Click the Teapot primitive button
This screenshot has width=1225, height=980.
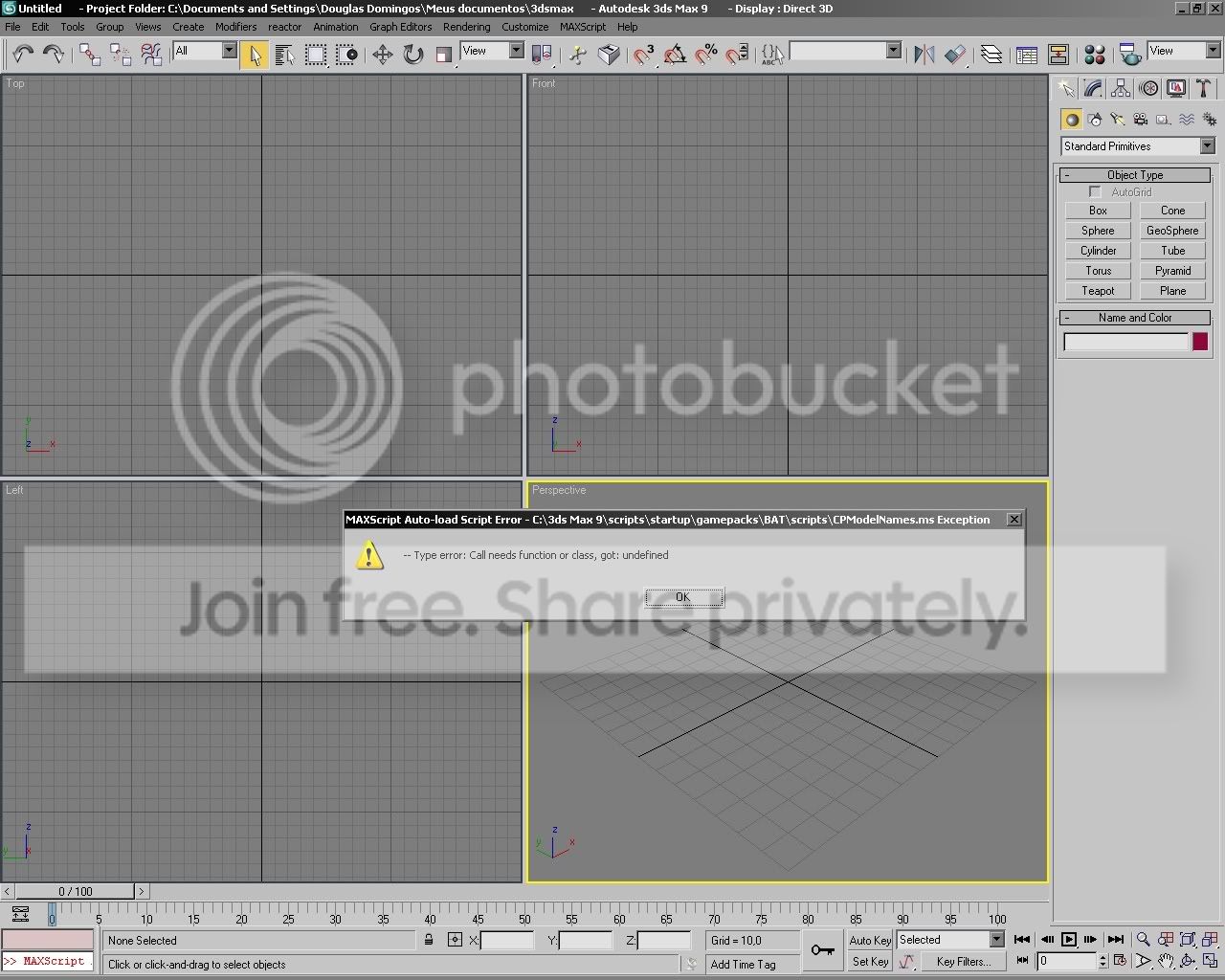click(x=1098, y=291)
